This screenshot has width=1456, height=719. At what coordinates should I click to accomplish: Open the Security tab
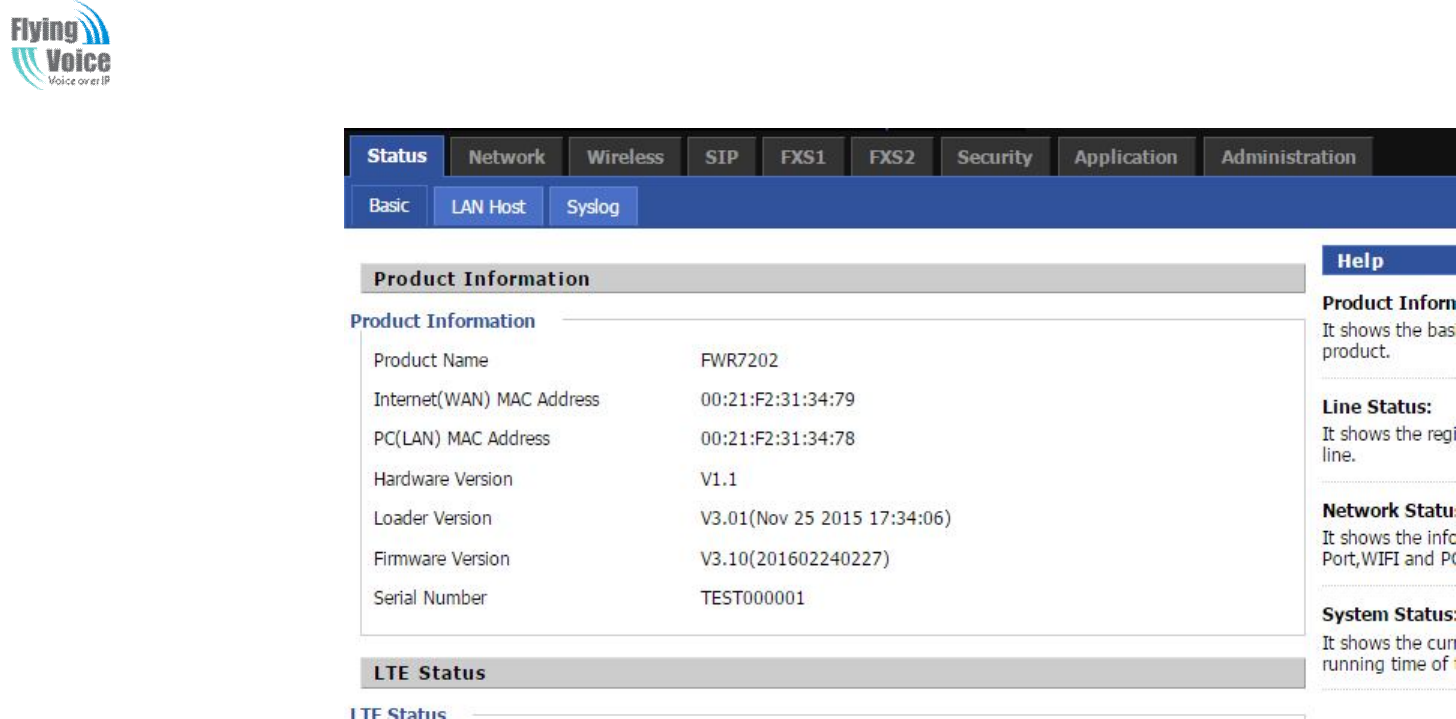994,157
